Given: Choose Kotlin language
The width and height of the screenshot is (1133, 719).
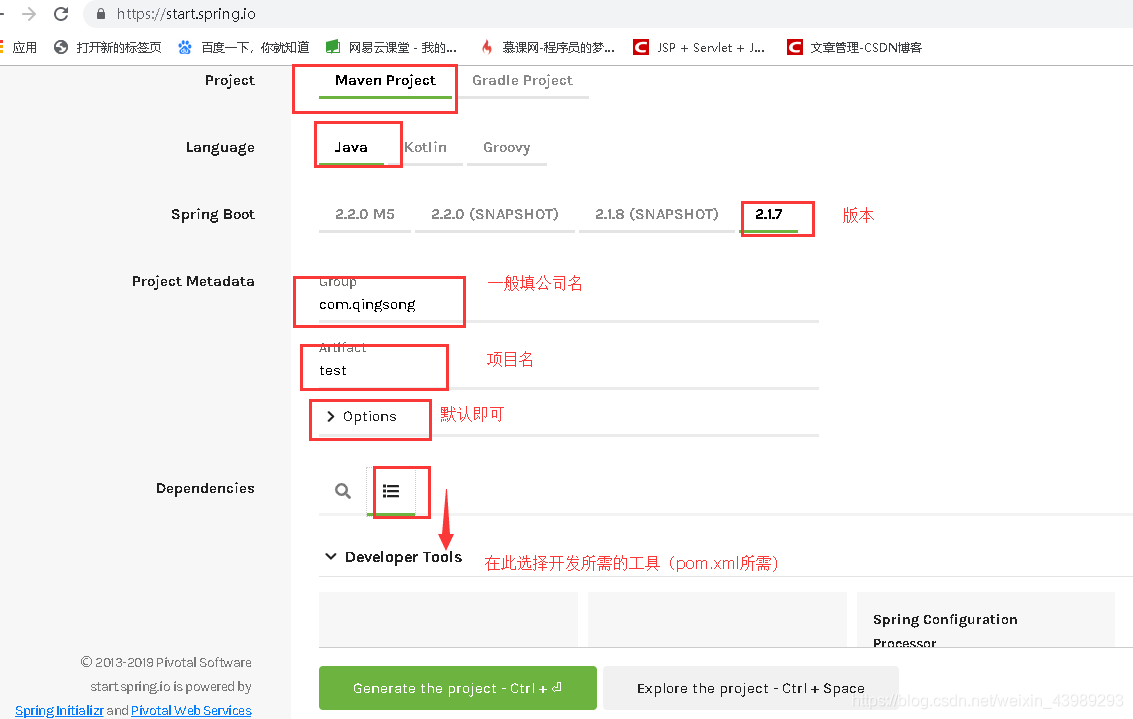Looking at the screenshot, I should click(425, 147).
